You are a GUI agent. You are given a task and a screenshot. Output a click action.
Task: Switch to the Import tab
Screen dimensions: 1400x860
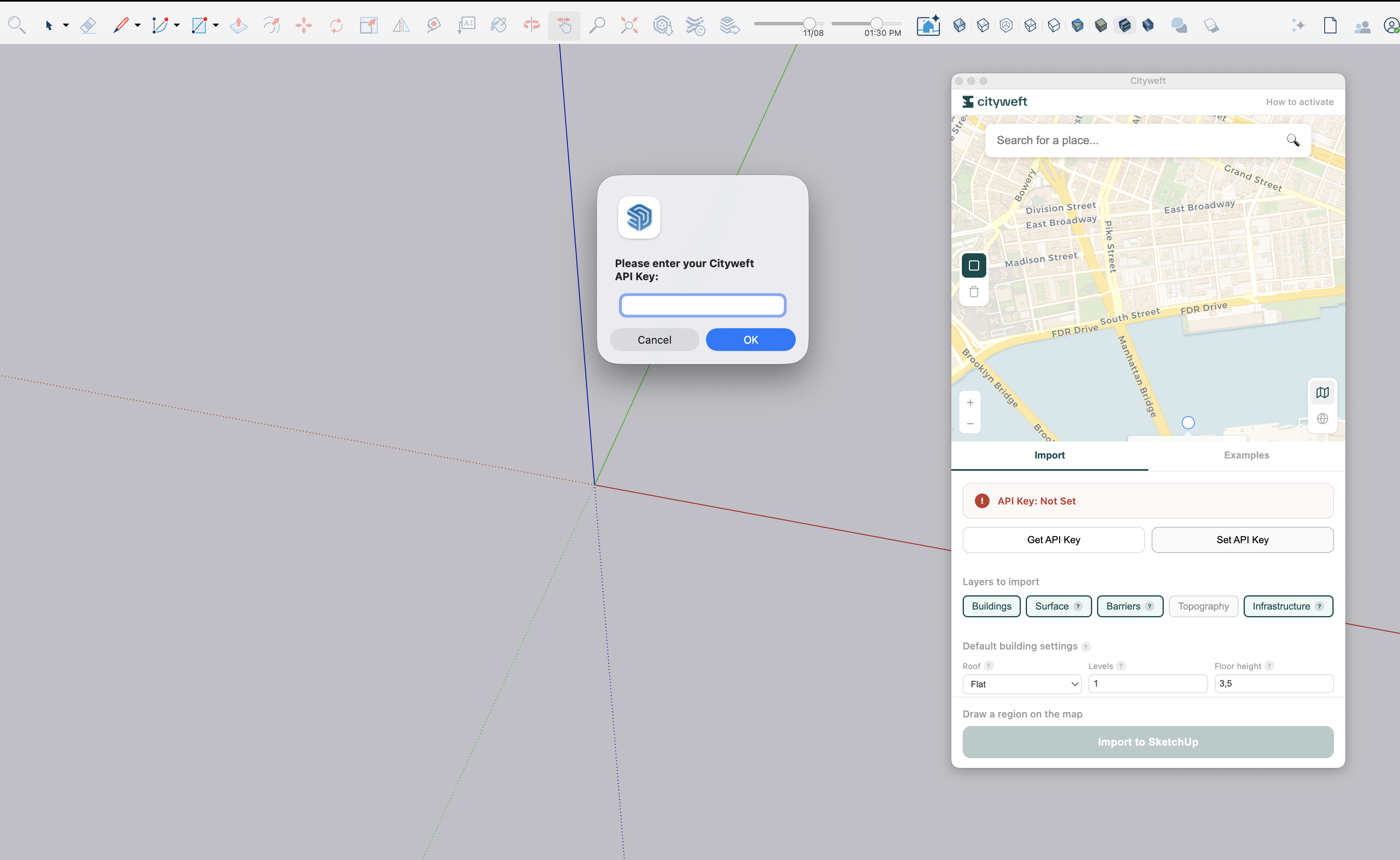1049,455
